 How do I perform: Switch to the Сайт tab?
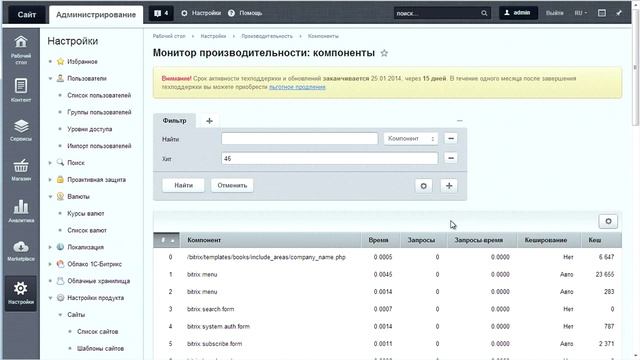point(27,15)
